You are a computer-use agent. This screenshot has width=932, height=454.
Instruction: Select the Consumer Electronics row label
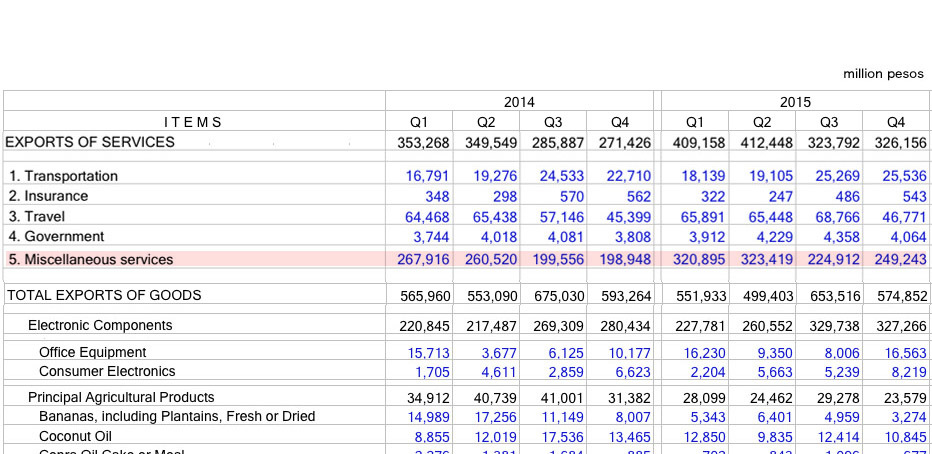[108, 371]
